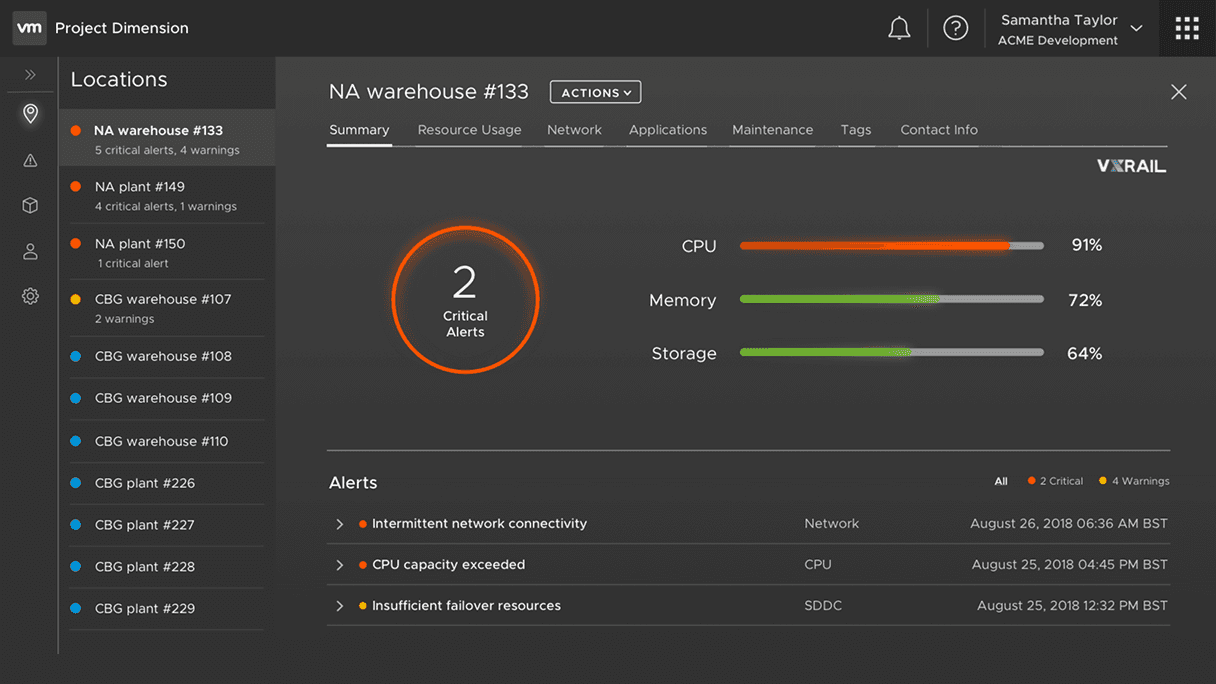Open the app grid launcher

1187,29
